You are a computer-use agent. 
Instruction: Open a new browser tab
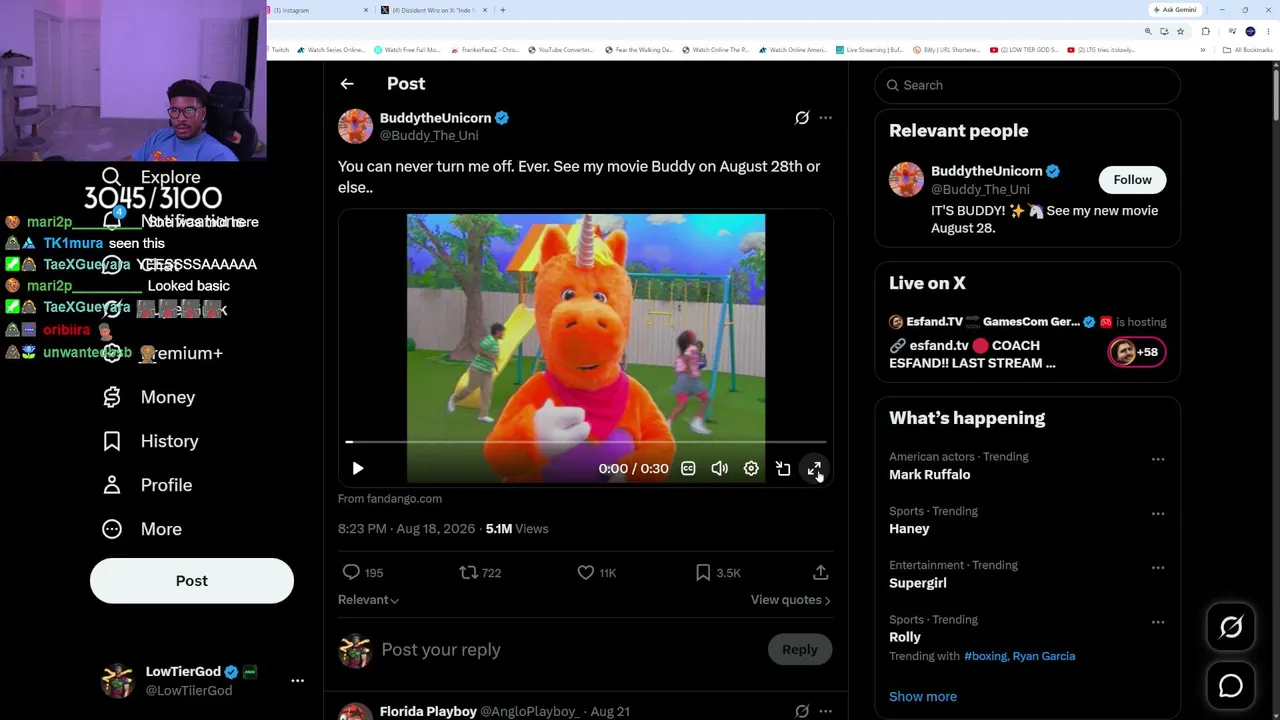click(502, 10)
